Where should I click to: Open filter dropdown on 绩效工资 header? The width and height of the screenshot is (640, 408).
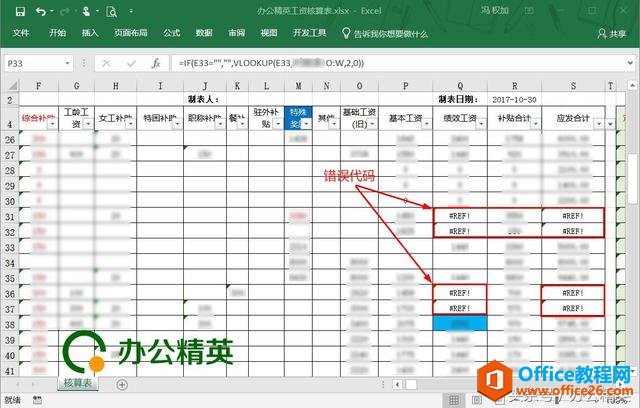pyautogui.click(x=481, y=124)
